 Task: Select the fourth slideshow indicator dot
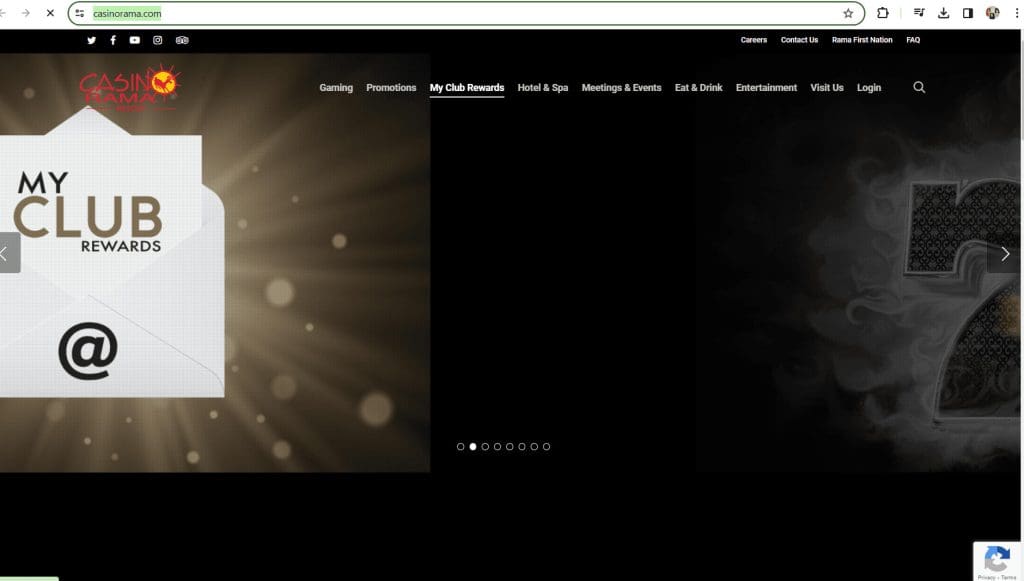[497, 447]
